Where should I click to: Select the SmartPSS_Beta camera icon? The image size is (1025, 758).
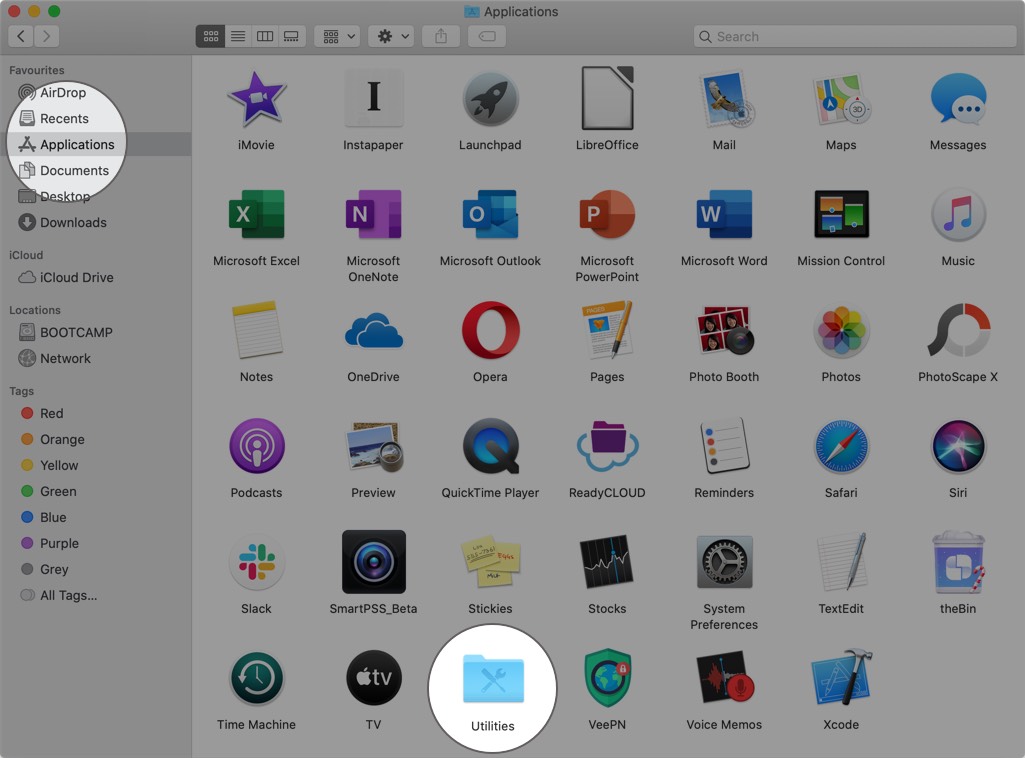pos(373,562)
